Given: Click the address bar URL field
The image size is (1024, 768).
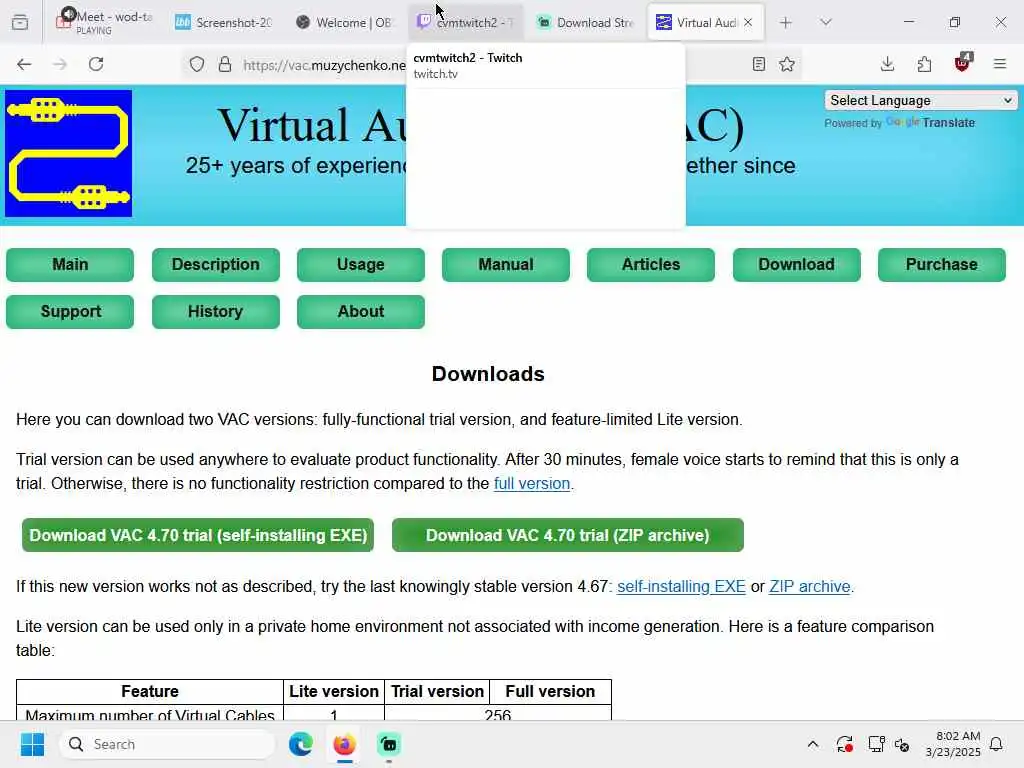Looking at the screenshot, I should coord(325,65).
